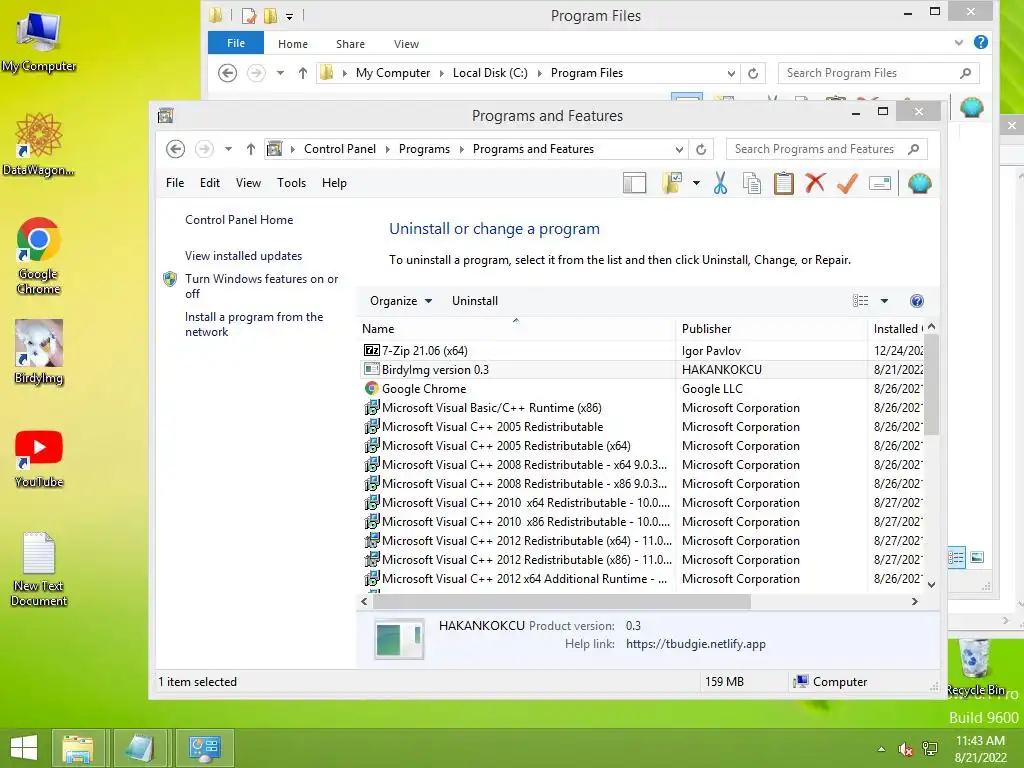This screenshot has height=768, width=1024.
Task: Click the change view icon in program list
Action: pyautogui.click(x=860, y=301)
